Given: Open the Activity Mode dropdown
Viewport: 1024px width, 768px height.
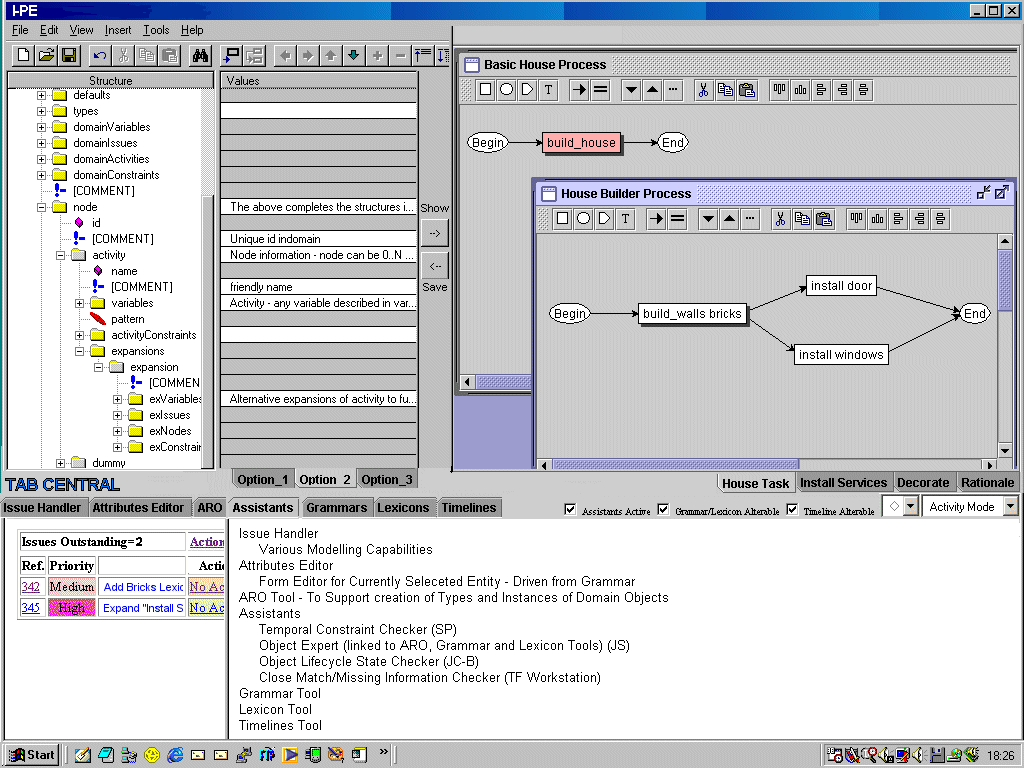Looking at the screenshot, I should coord(1009,507).
